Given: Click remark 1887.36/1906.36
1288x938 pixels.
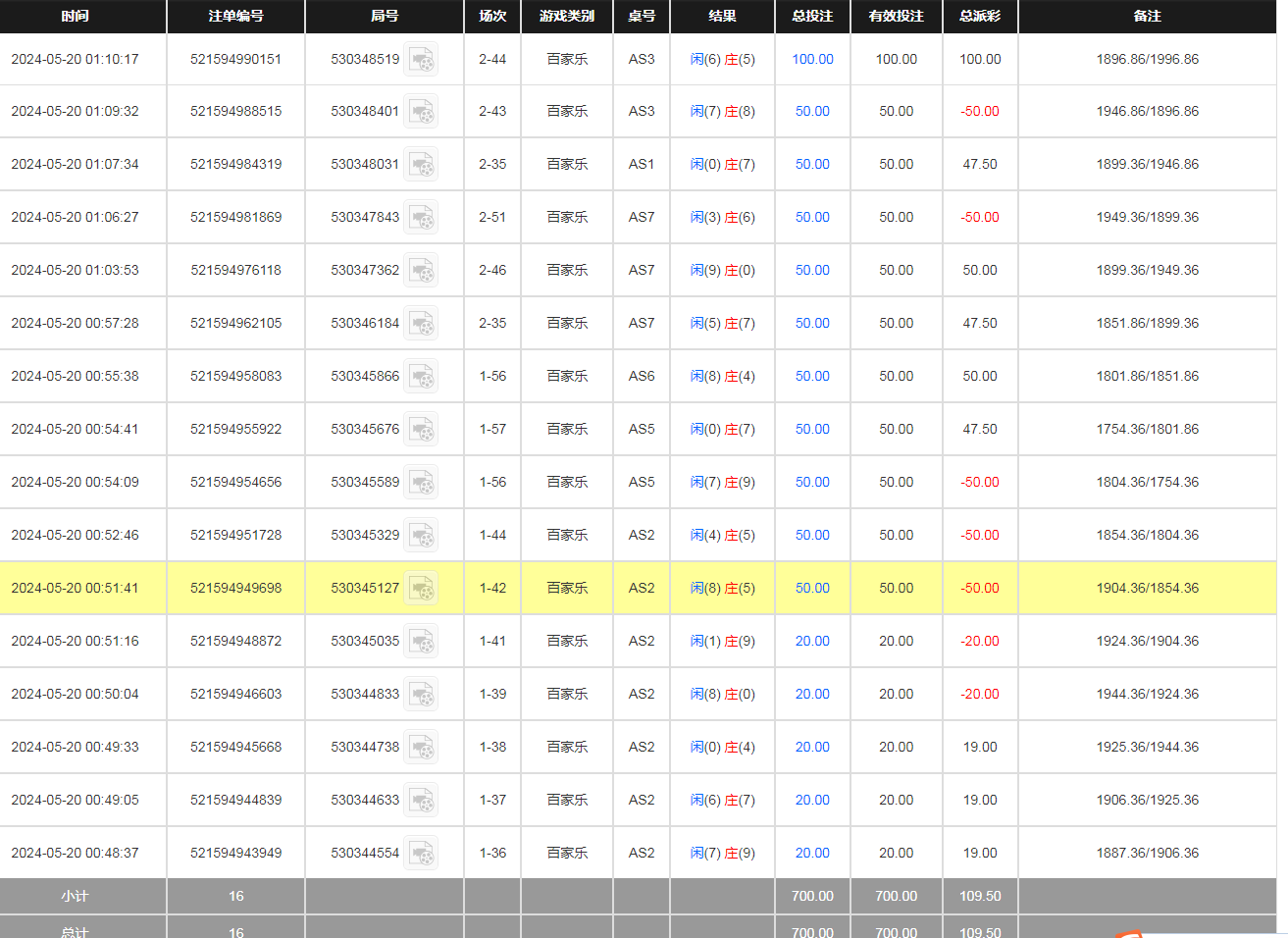Looking at the screenshot, I should tap(1147, 853).
